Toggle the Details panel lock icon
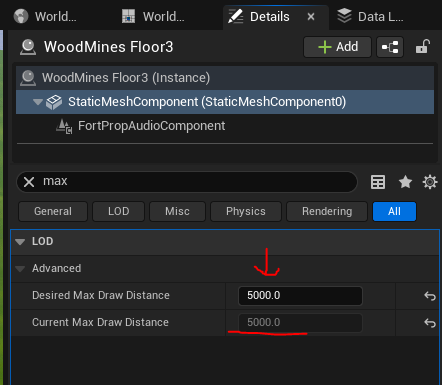Viewport: 442px width, 385px height. point(423,47)
